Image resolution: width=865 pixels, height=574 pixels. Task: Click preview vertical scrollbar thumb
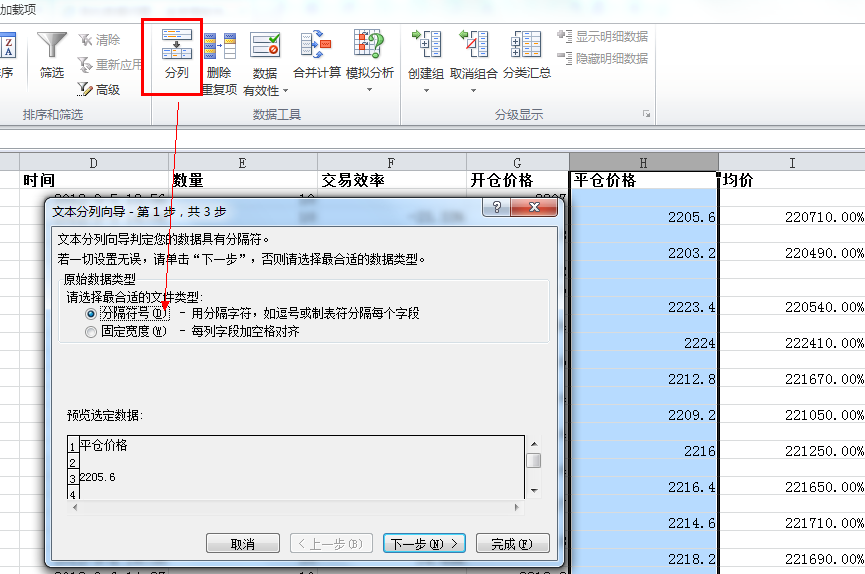(533, 460)
